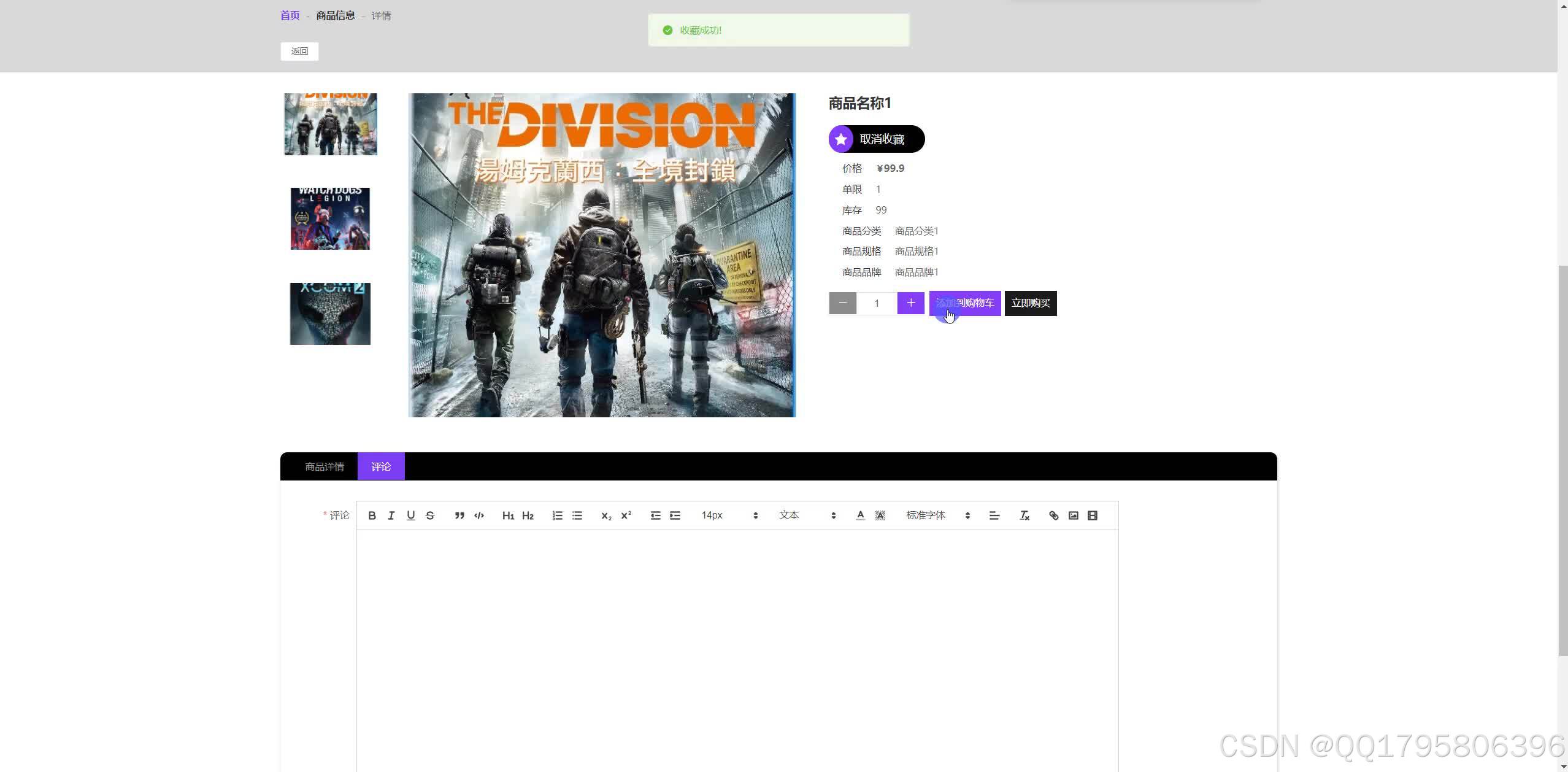The width and height of the screenshot is (1568, 772).
Task: Apply strikethrough text formatting
Action: point(430,515)
